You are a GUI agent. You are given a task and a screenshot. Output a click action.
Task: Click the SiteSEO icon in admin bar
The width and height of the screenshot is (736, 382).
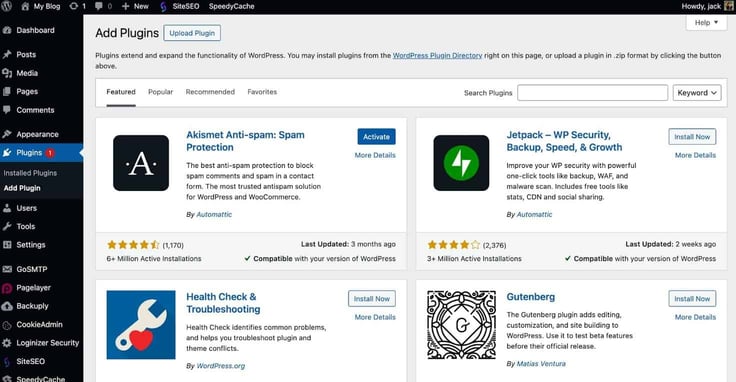(x=163, y=7)
